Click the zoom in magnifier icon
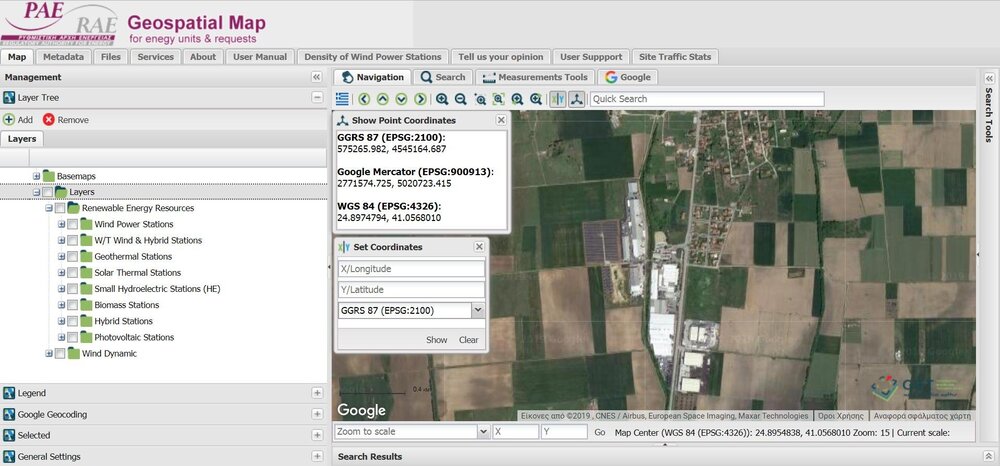Image resolution: width=1000 pixels, height=466 pixels. 442,99
